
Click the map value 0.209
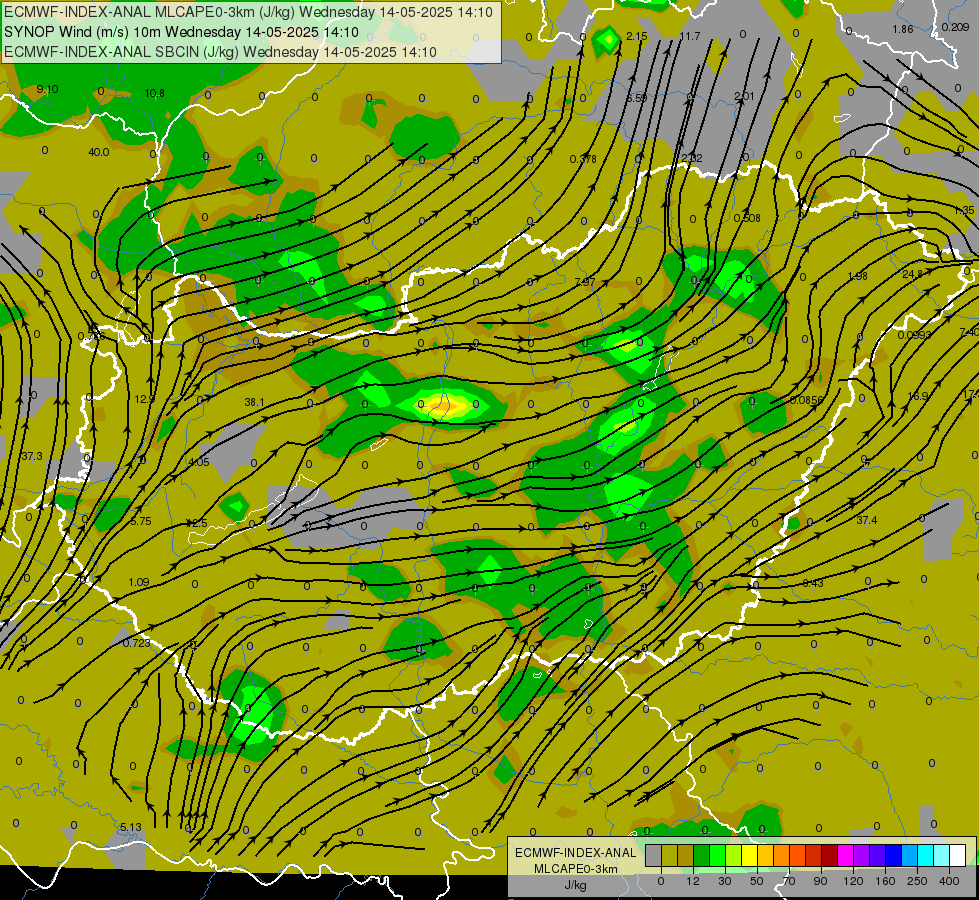click(955, 27)
